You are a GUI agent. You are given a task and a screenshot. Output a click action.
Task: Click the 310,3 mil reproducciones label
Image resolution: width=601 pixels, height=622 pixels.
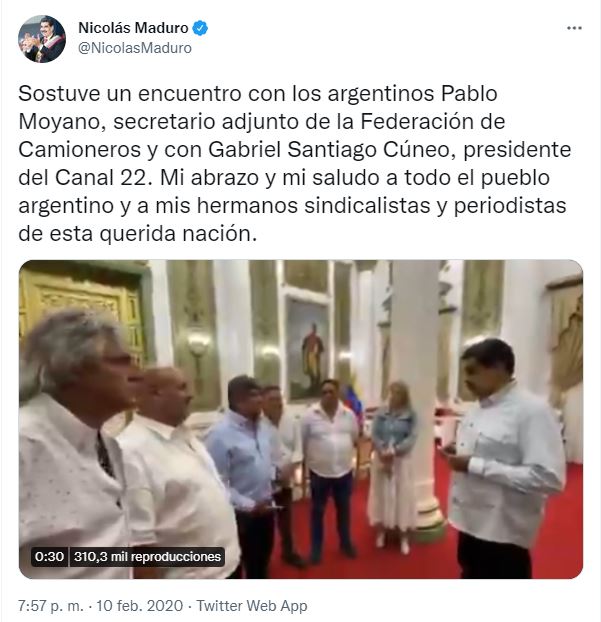click(x=147, y=557)
